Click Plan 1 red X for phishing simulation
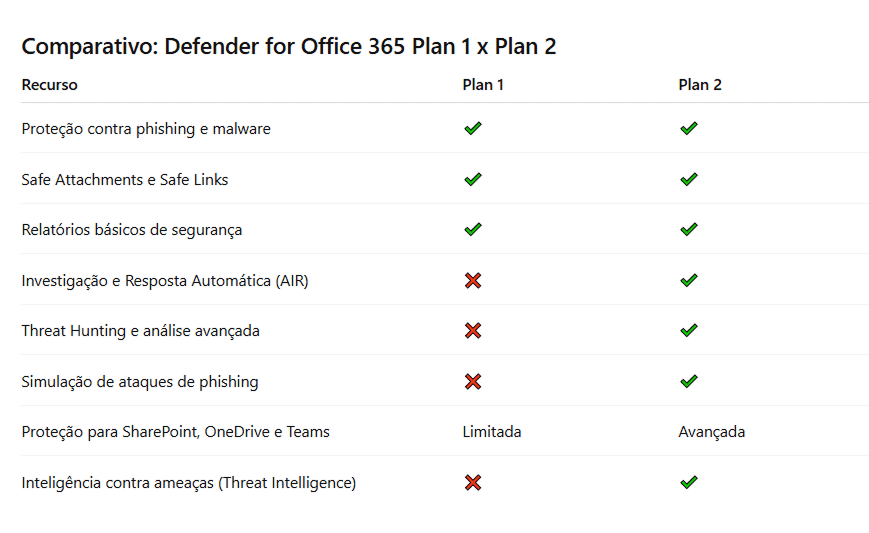 pos(473,382)
